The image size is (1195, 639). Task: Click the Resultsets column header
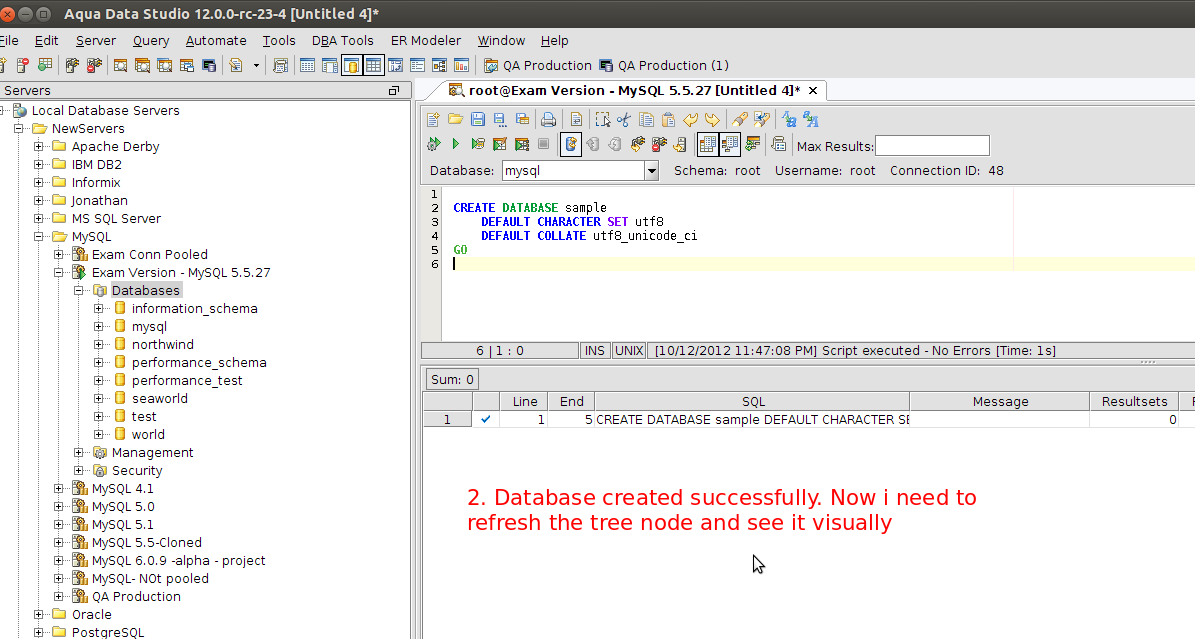pos(1134,401)
